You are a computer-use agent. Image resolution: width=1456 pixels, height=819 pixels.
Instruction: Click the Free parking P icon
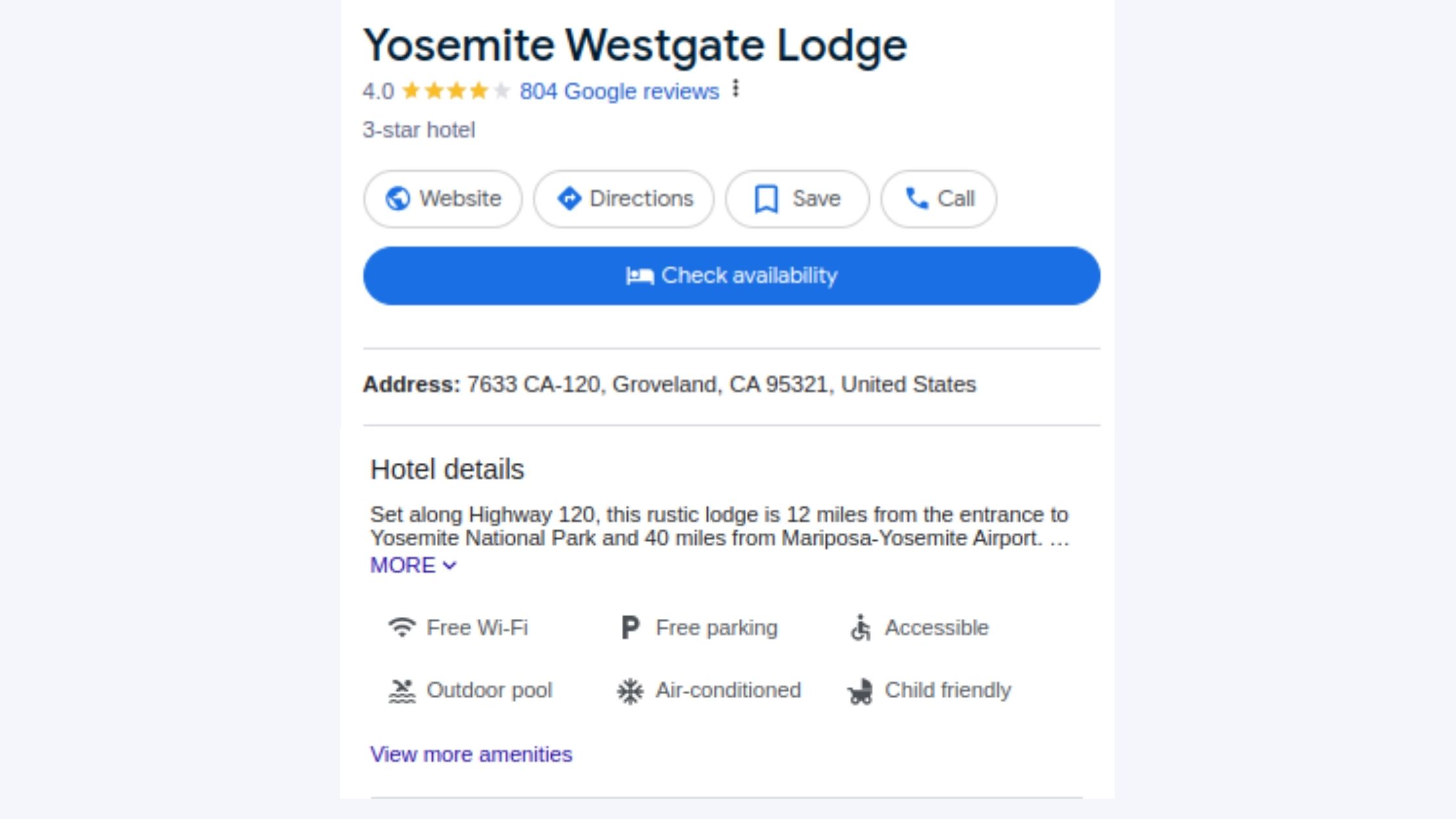click(630, 628)
